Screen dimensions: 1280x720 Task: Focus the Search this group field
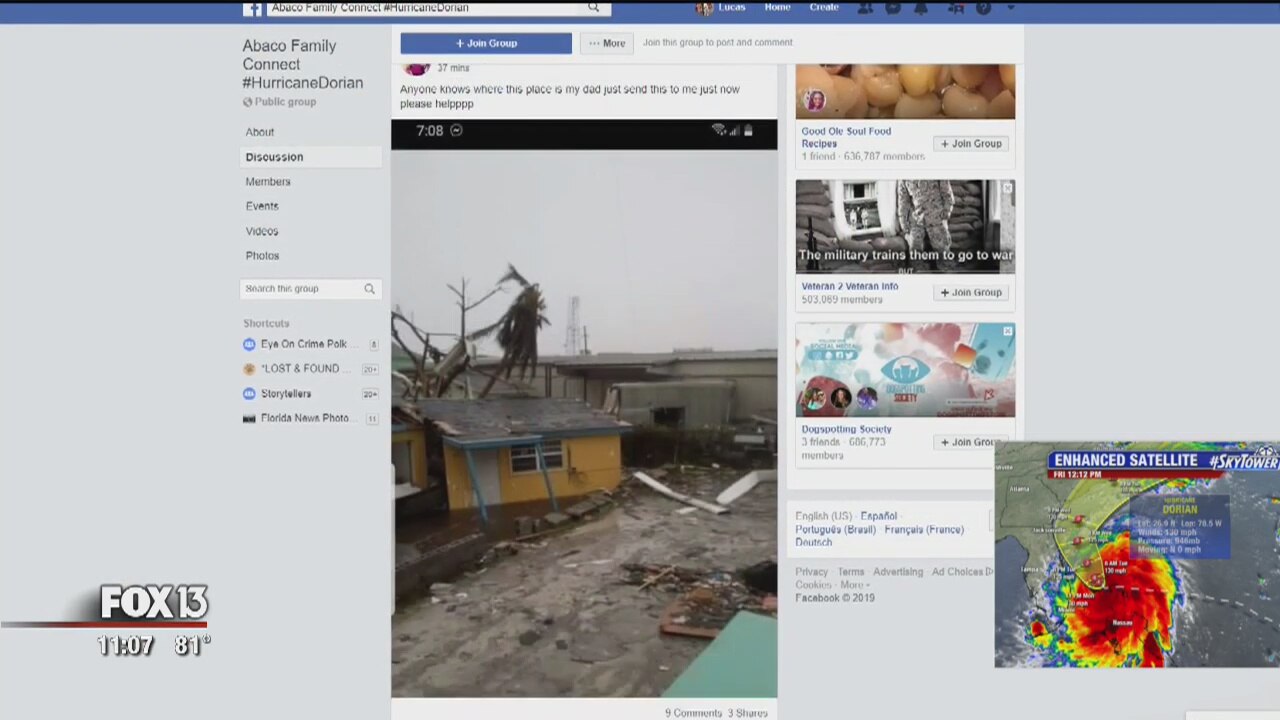pos(311,289)
